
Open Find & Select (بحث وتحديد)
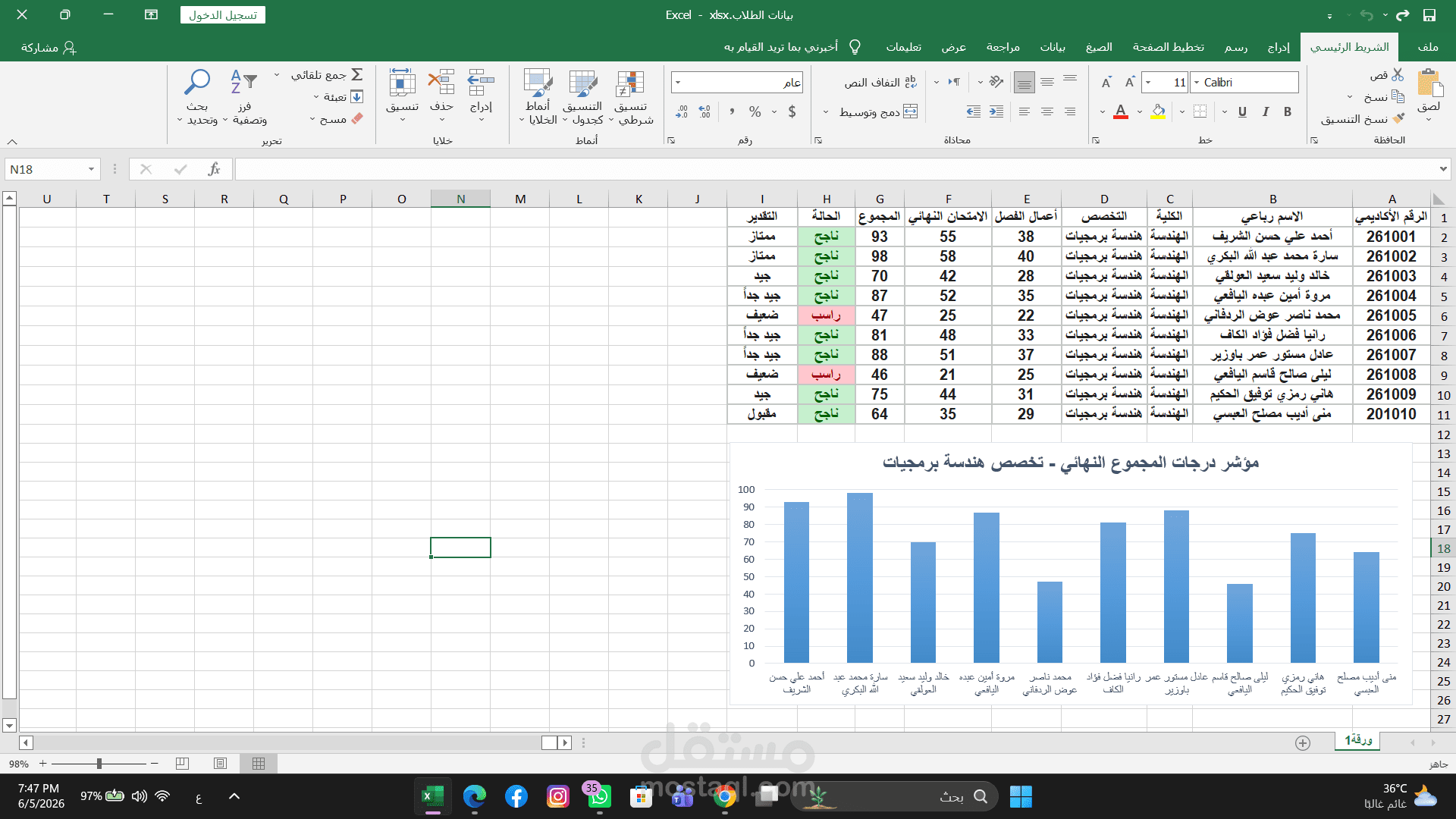click(197, 97)
